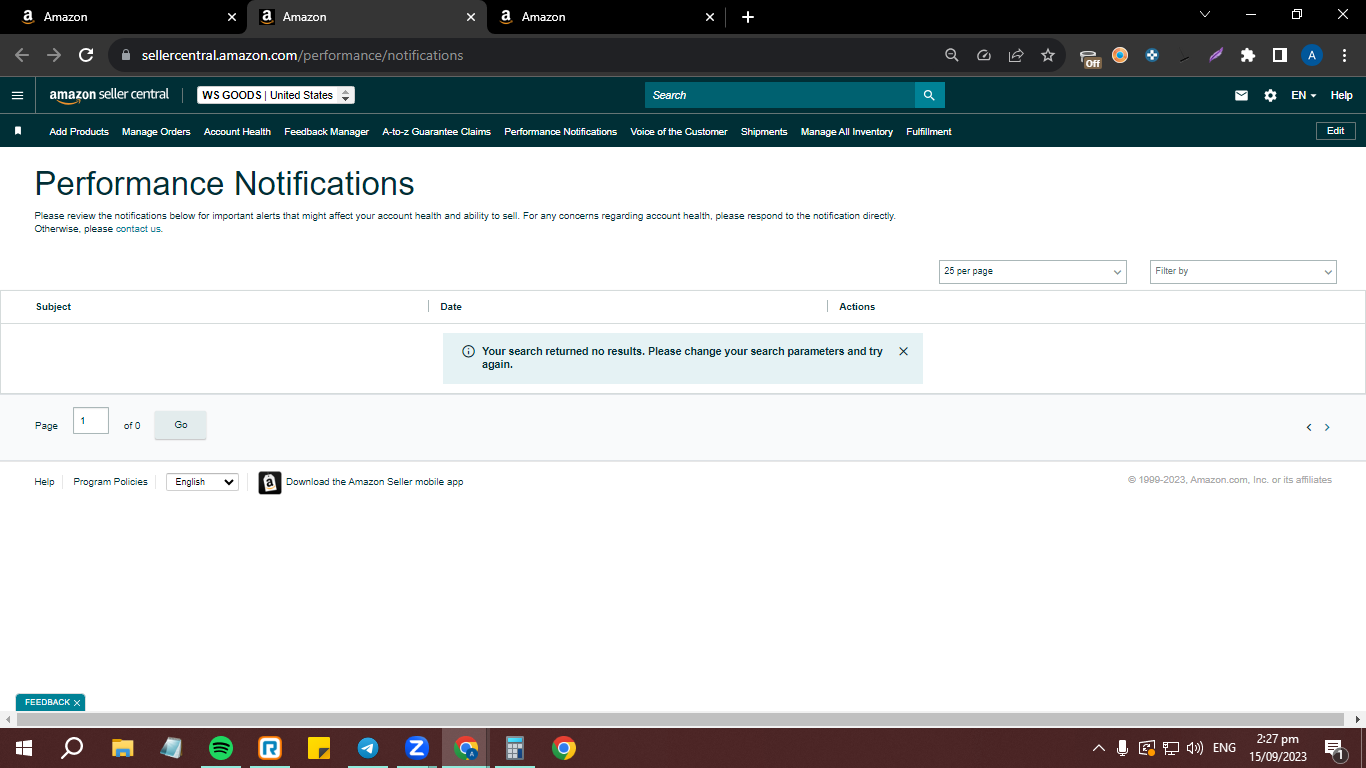Click the Amazon Seller app icon
Image resolution: width=1366 pixels, height=768 pixels.
point(270,483)
